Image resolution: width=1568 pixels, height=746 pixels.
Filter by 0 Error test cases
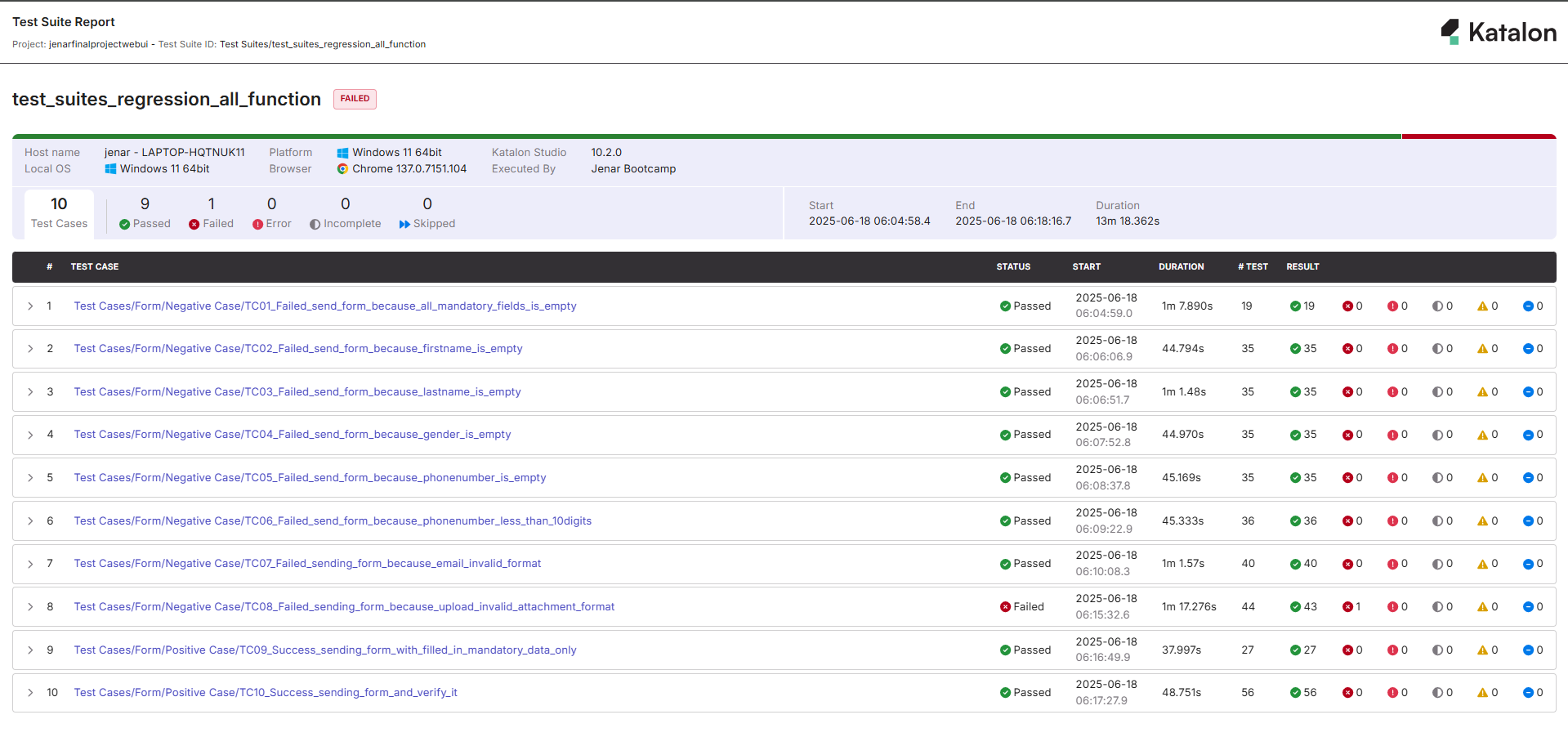tap(271, 213)
